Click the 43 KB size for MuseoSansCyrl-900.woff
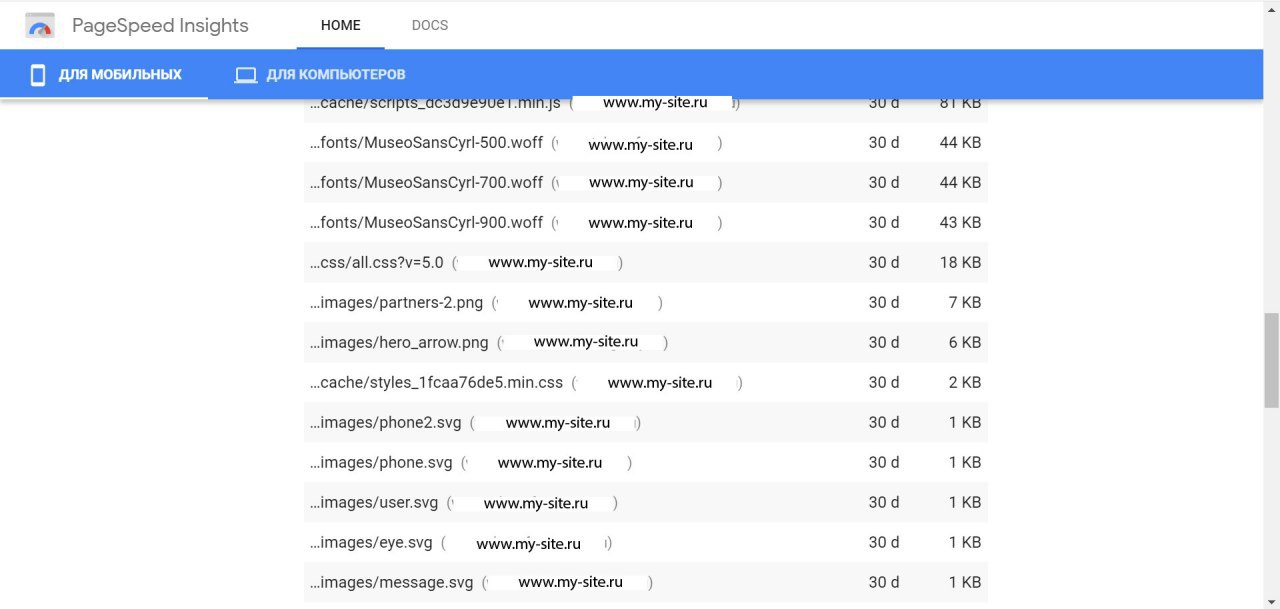The image size is (1280, 609). (x=960, y=222)
